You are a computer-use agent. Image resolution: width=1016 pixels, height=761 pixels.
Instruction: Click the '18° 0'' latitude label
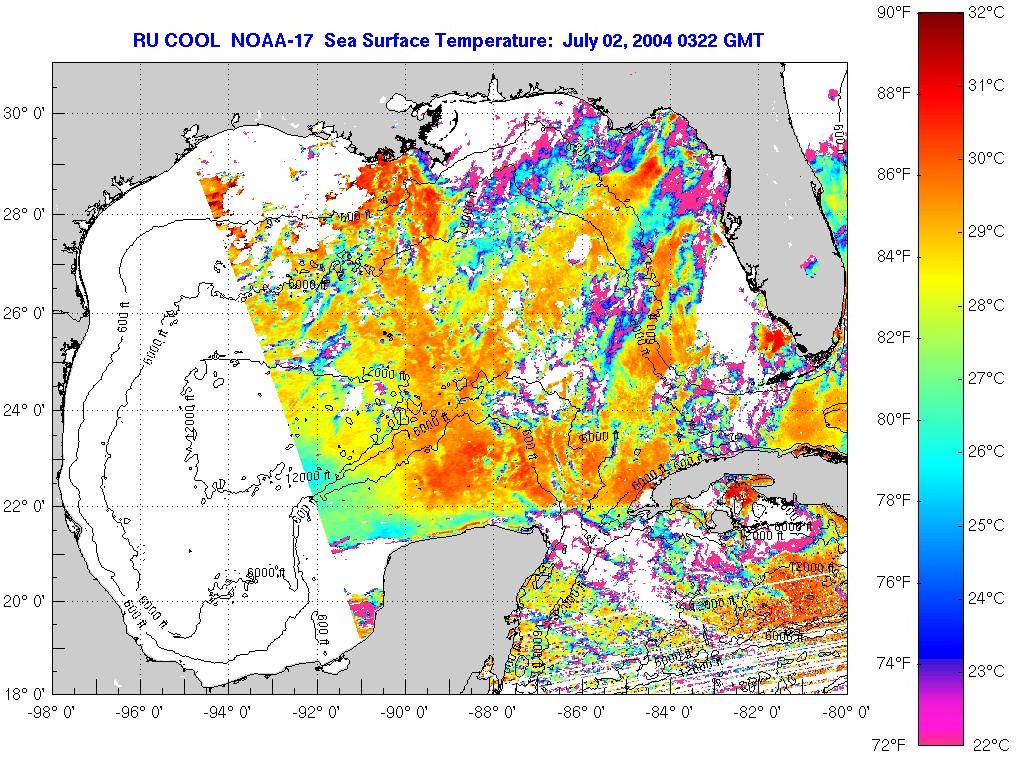tap(25, 695)
